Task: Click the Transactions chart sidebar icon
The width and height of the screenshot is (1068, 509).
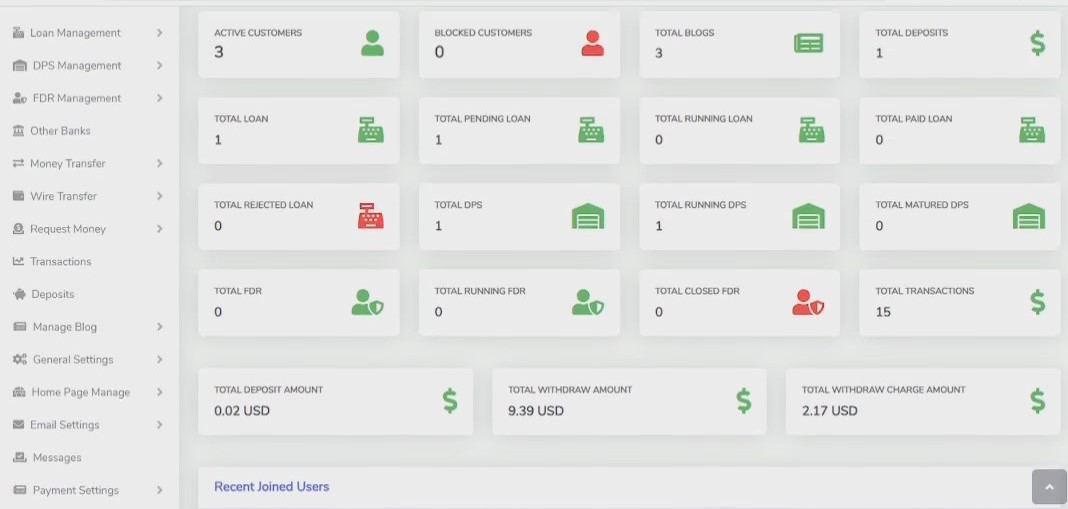Action: click(x=18, y=261)
